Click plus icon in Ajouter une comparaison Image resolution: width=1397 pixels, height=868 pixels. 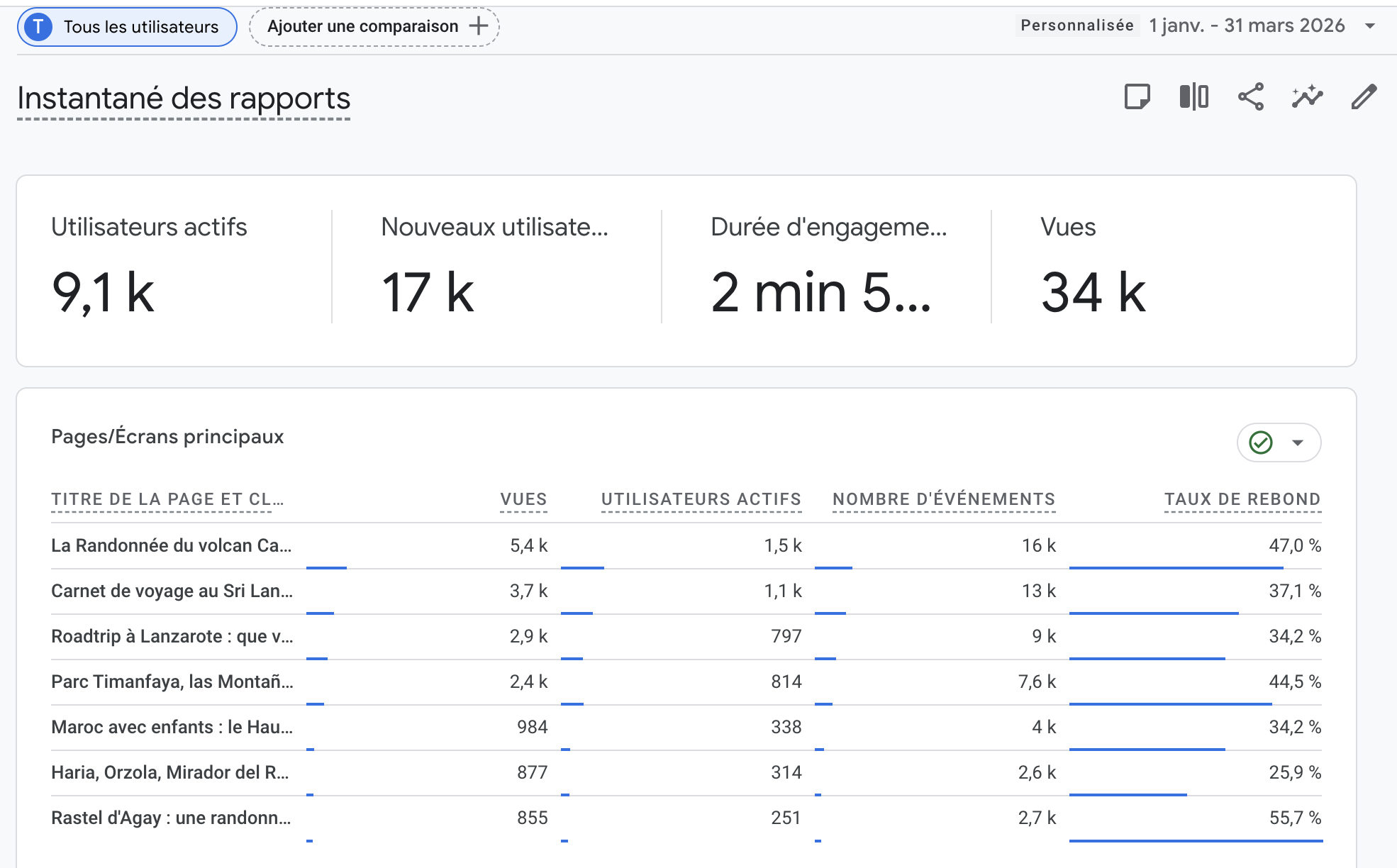[x=479, y=26]
